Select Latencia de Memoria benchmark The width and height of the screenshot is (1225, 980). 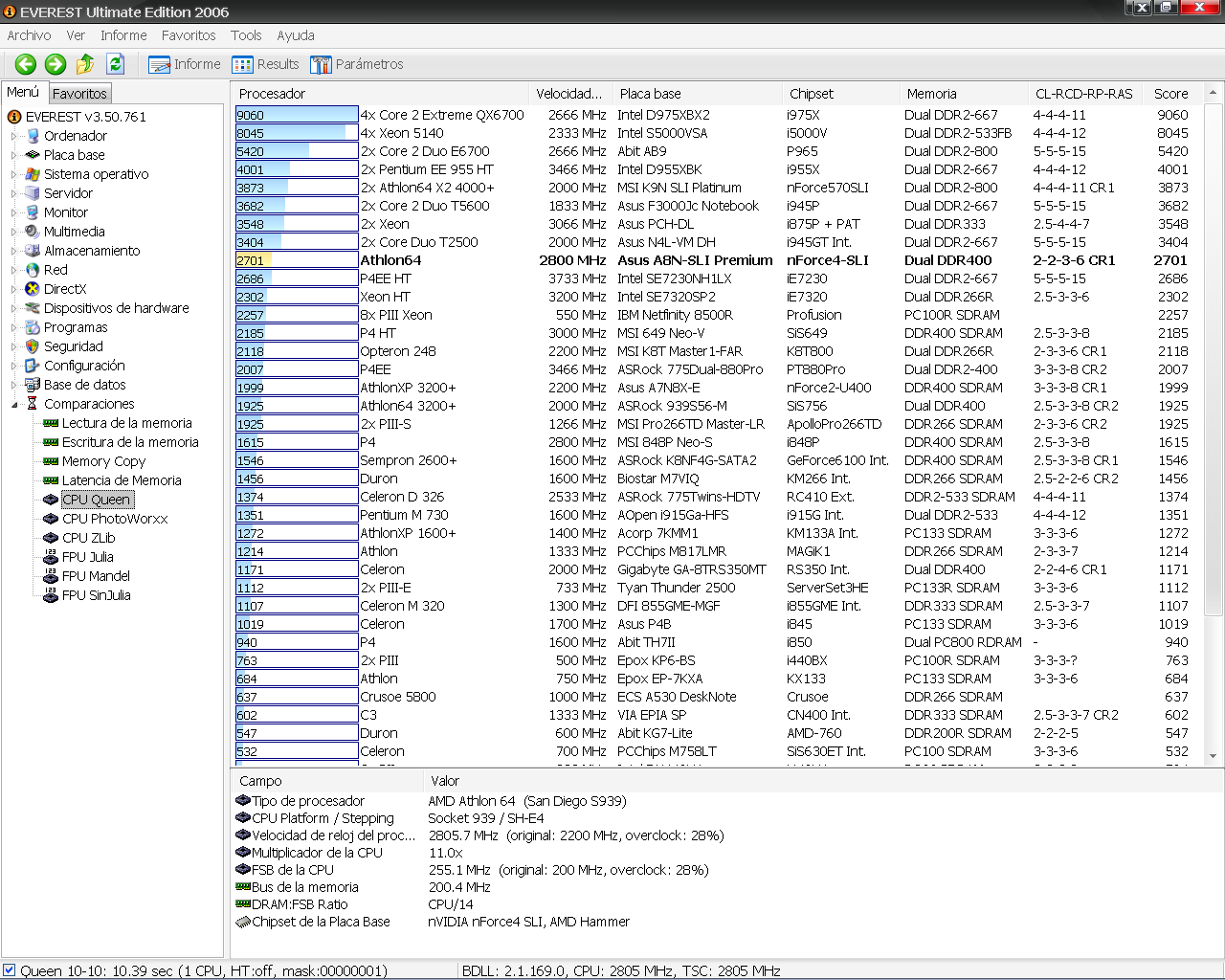click(122, 480)
